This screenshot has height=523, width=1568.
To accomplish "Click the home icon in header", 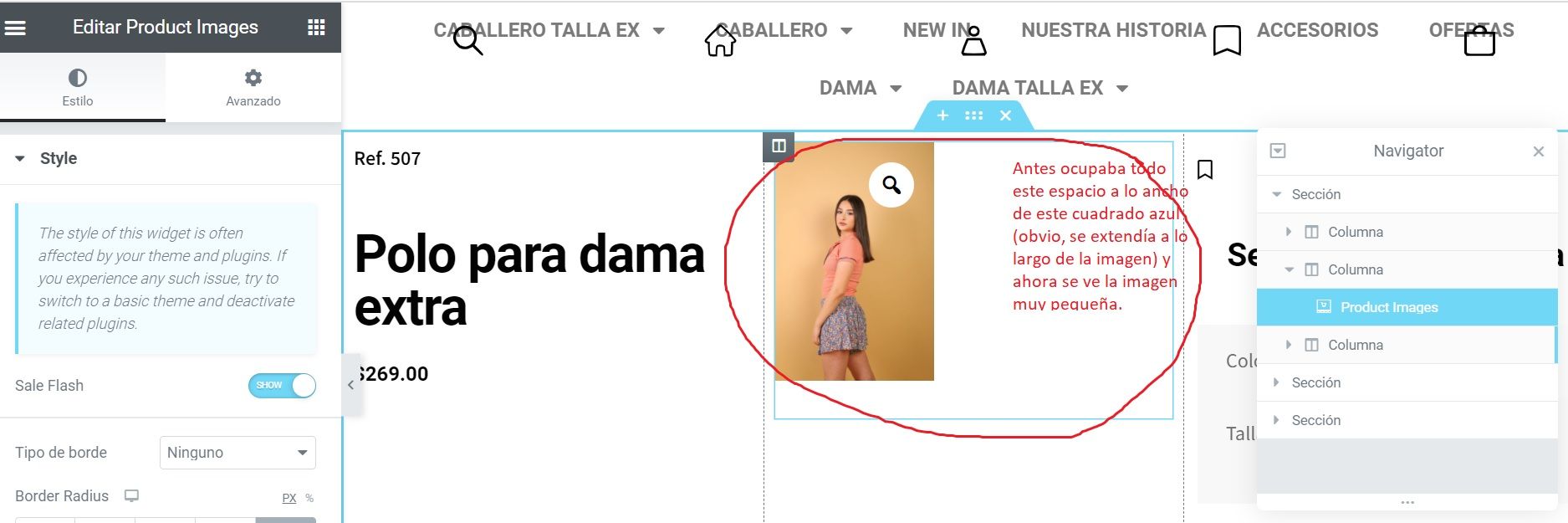I will (720, 41).
